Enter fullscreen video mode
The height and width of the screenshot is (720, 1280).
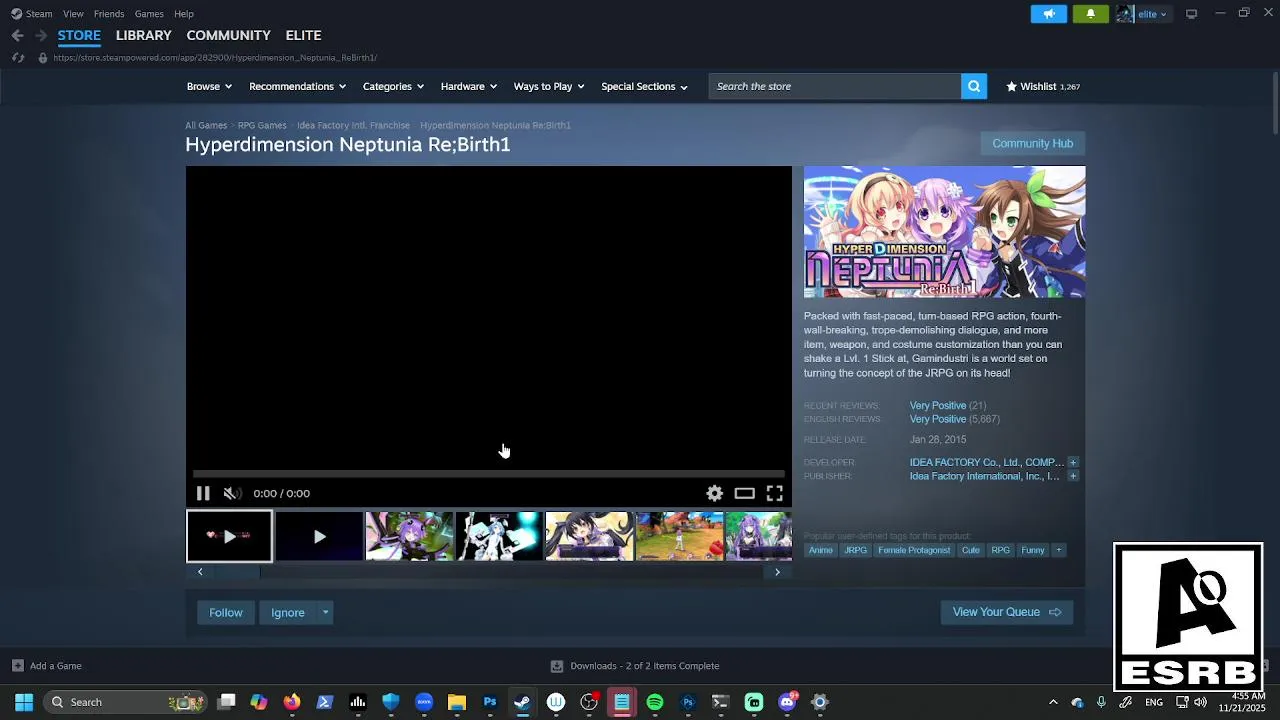tap(774, 493)
